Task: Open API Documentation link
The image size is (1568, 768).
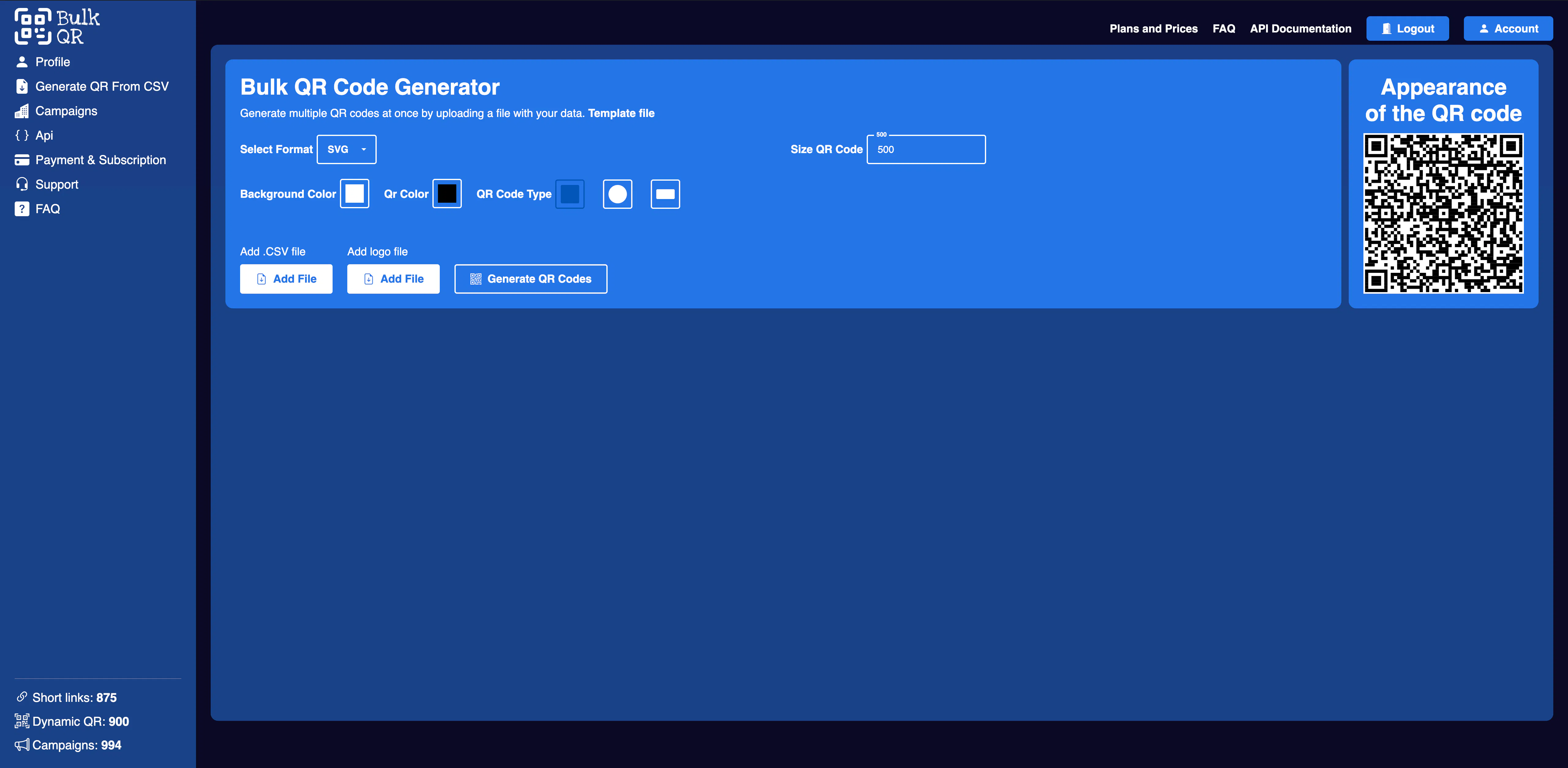Action: [x=1300, y=28]
